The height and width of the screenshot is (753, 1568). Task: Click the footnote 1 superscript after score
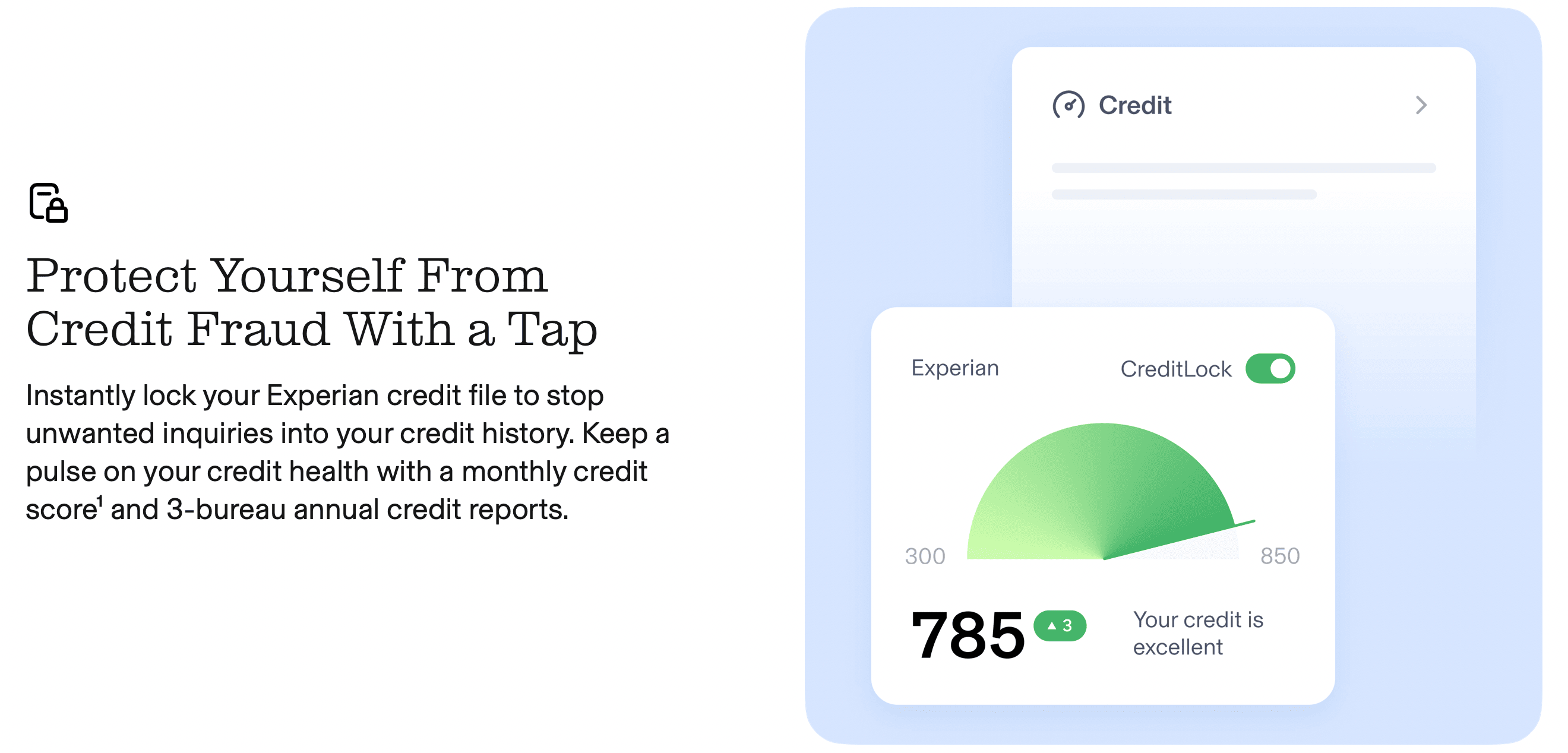tap(100, 501)
